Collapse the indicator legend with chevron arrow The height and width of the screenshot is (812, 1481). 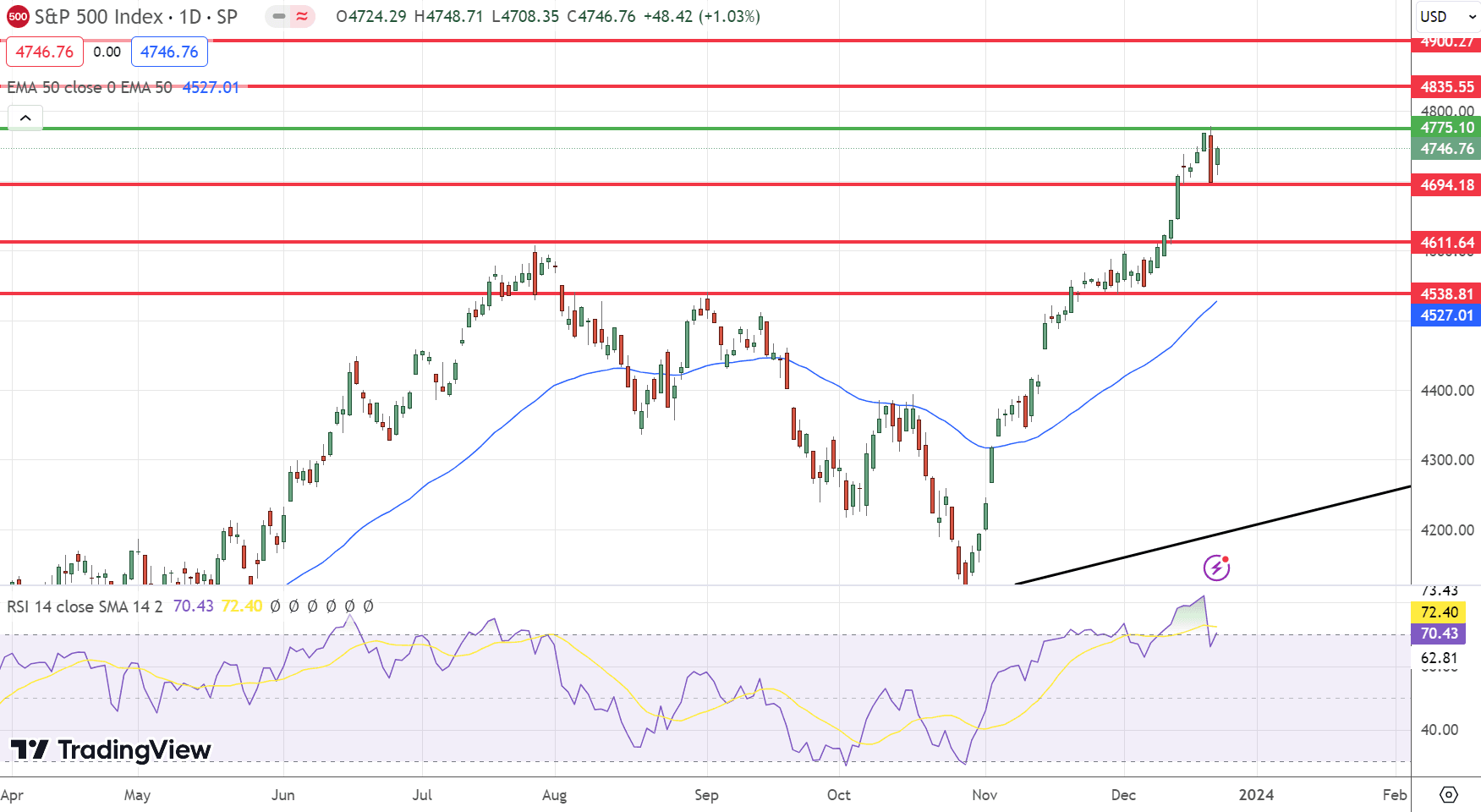(25, 118)
